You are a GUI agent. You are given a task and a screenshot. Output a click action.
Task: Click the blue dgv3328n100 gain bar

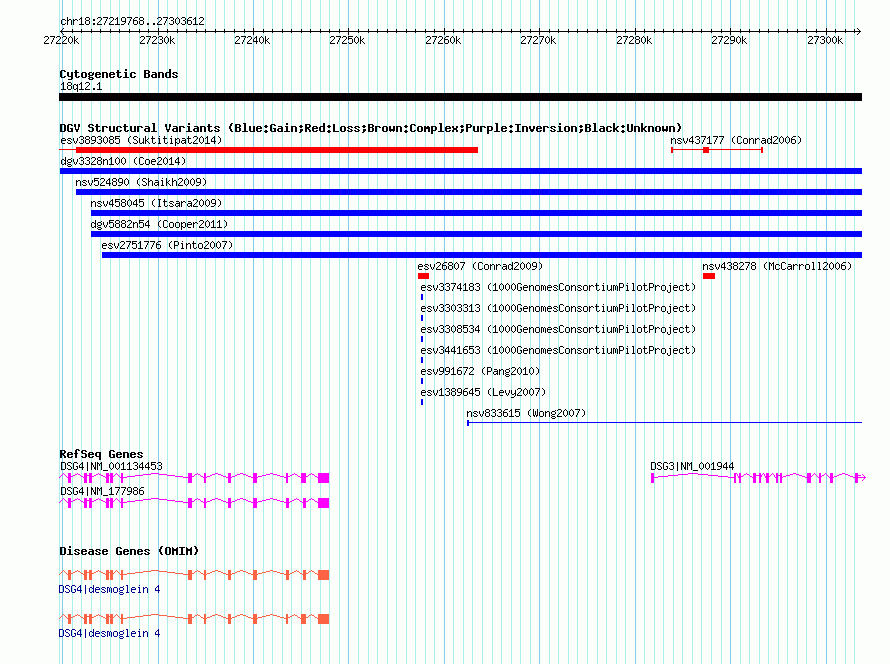[x=461, y=171]
